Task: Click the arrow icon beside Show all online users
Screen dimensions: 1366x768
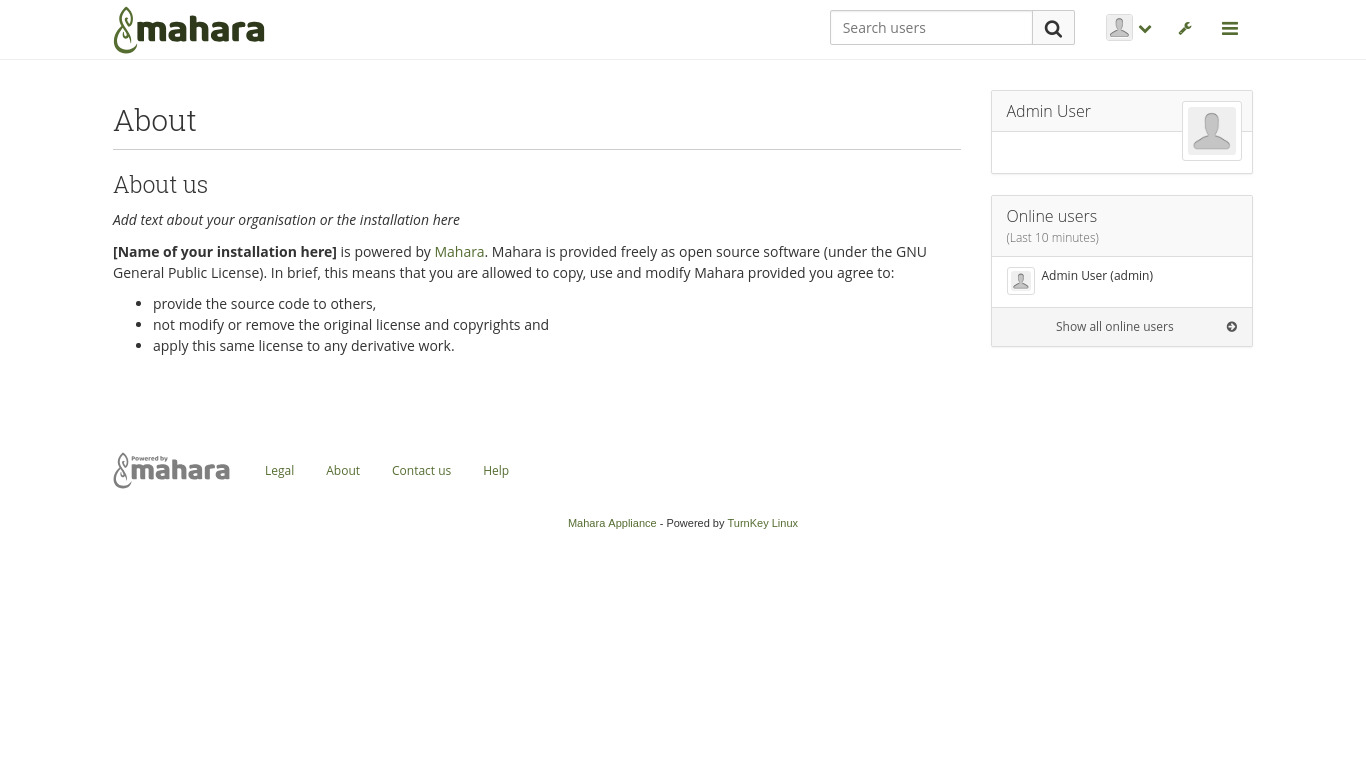Action: pyautogui.click(x=1231, y=327)
